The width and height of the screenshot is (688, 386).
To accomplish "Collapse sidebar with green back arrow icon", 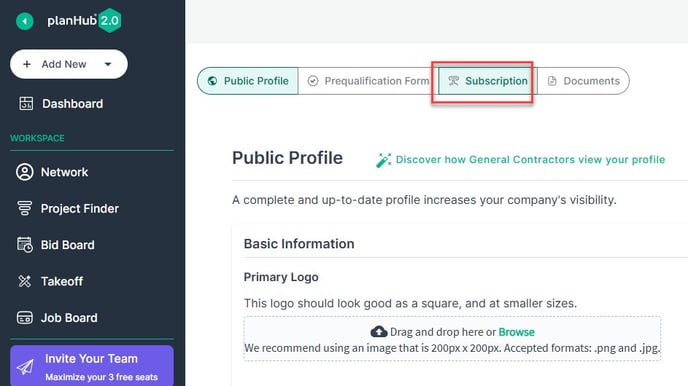I will (25, 21).
